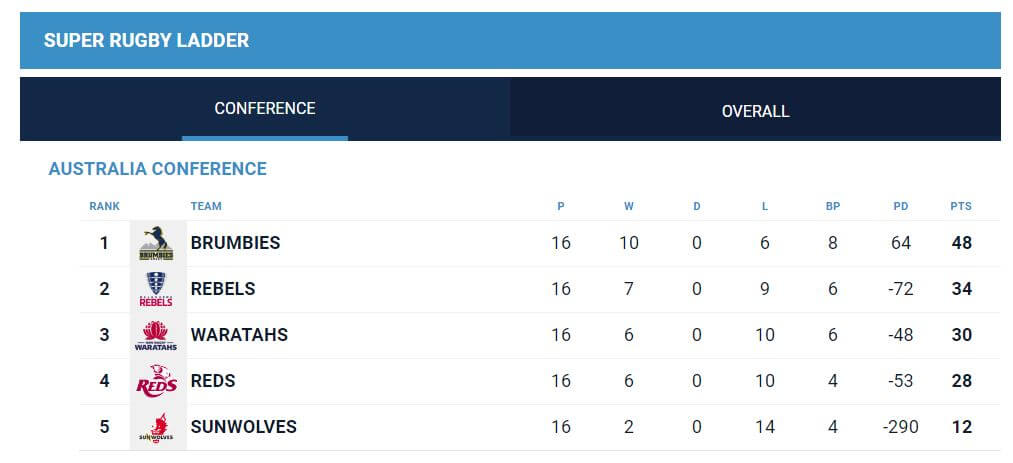Select the Conference tab

[x=265, y=109]
